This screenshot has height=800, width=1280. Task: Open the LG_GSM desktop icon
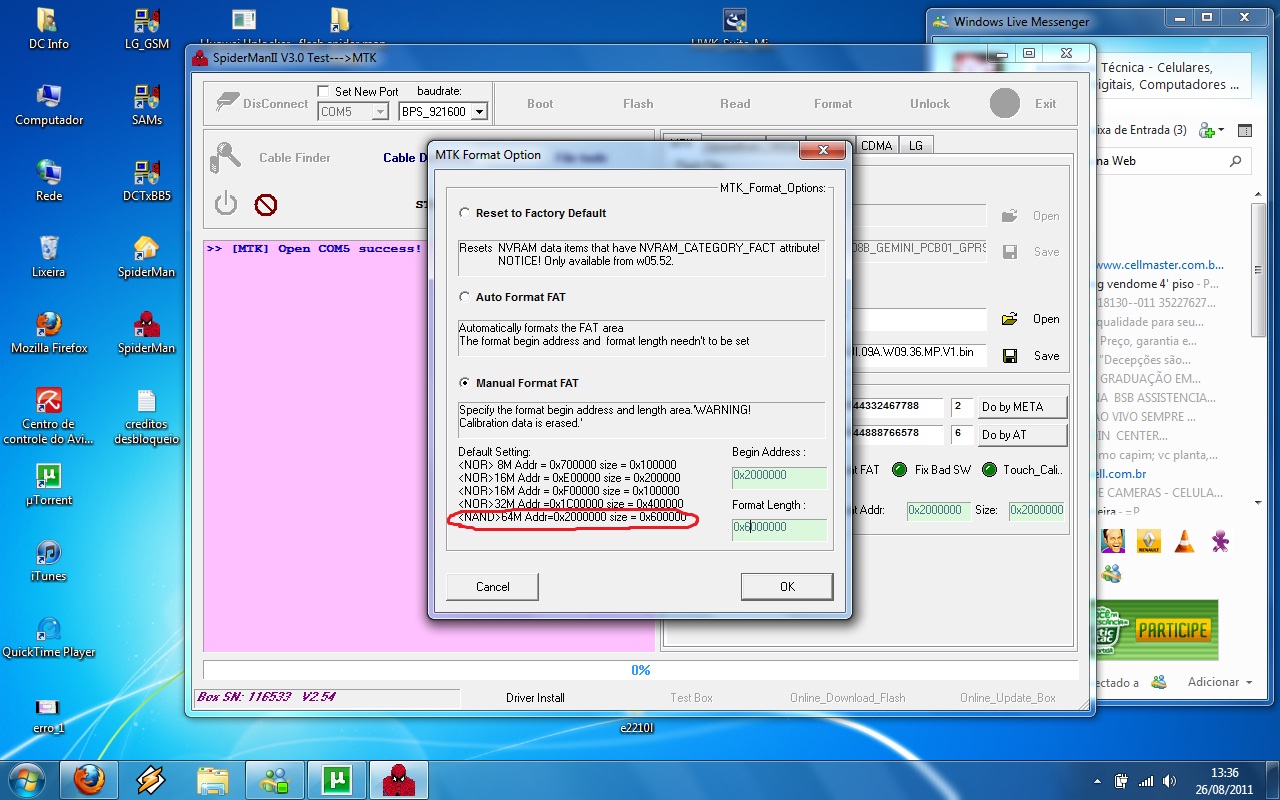pos(147,30)
